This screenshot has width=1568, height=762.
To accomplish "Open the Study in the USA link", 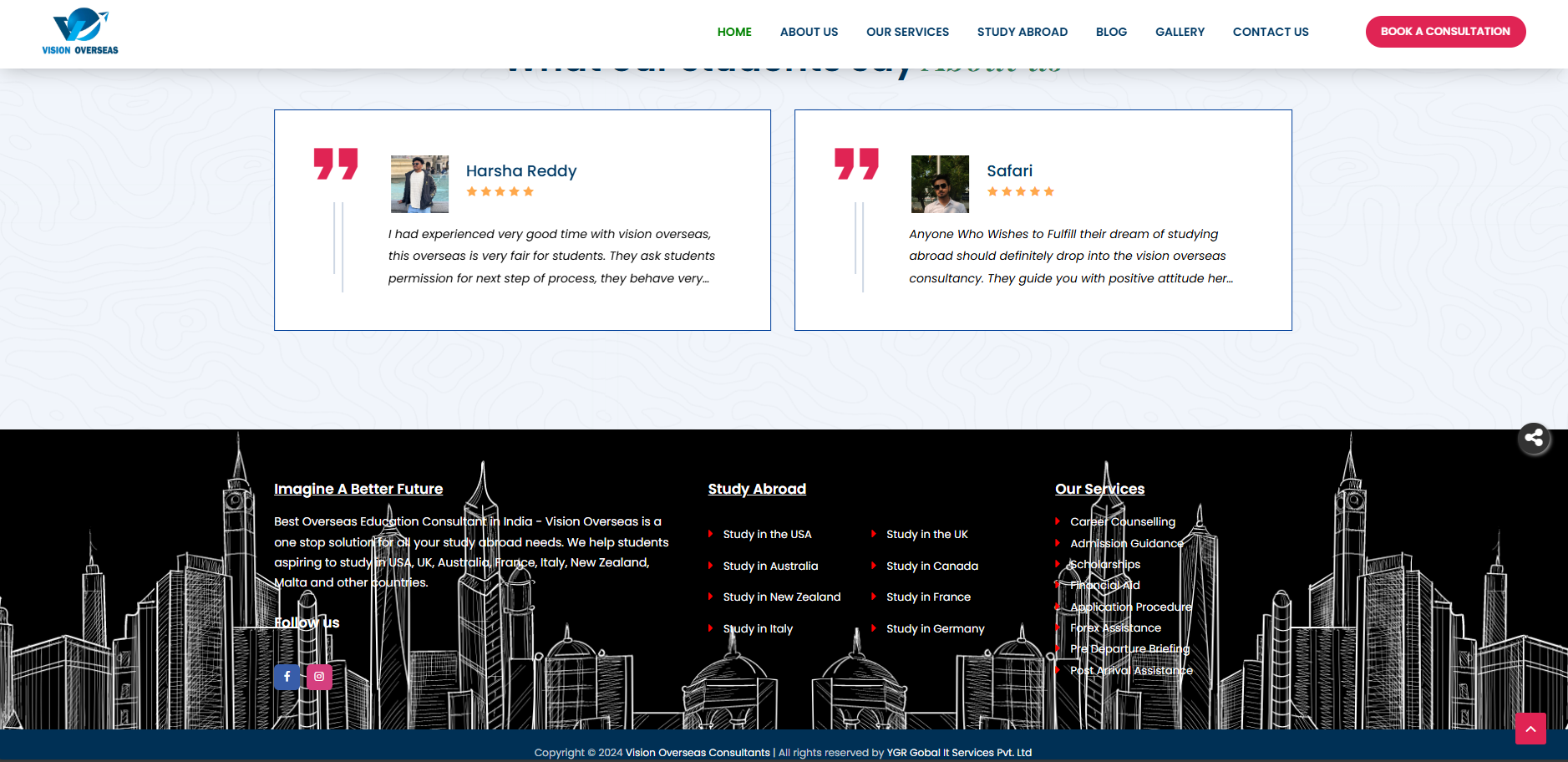I will [767, 535].
